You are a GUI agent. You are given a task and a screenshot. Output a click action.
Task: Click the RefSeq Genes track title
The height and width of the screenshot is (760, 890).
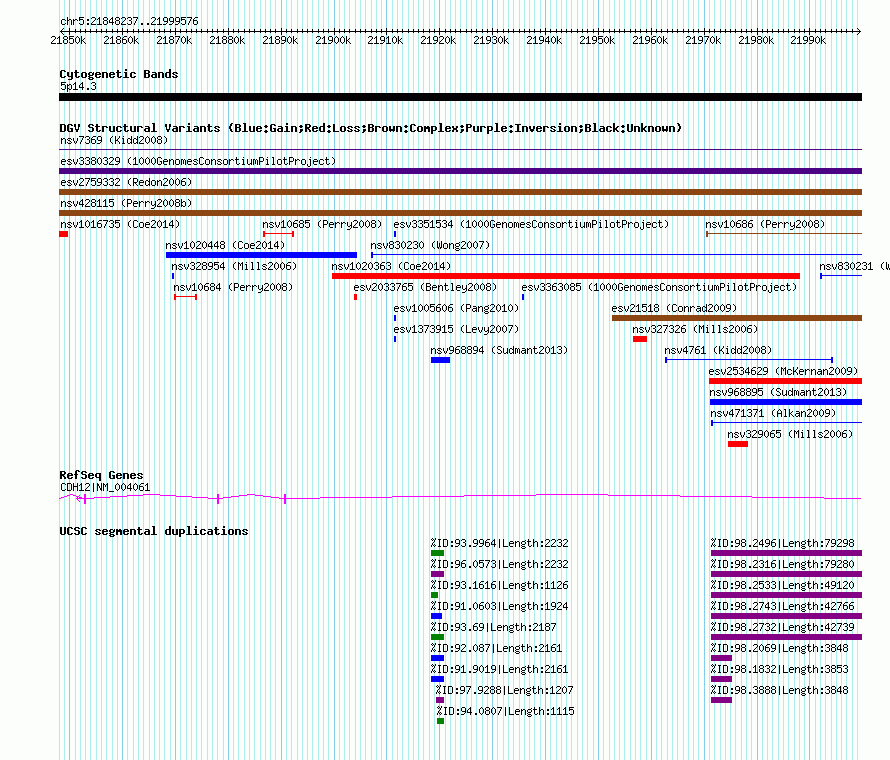tap(101, 475)
